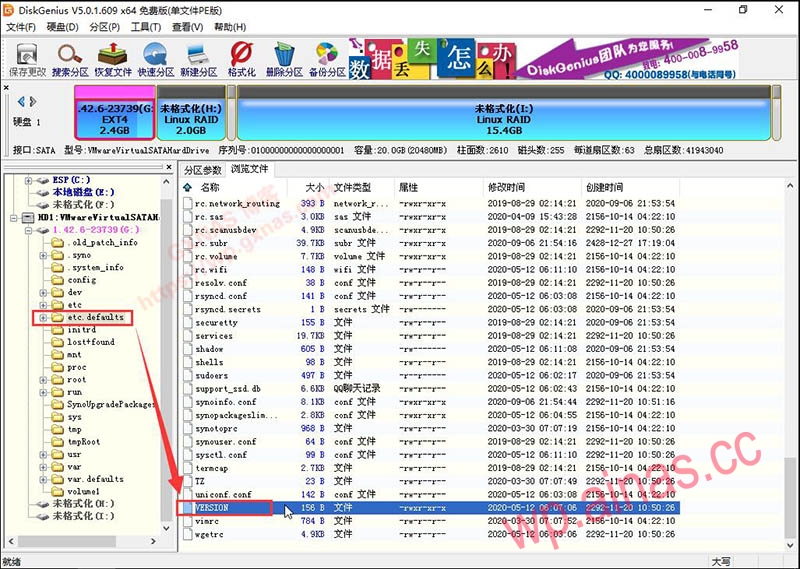The width and height of the screenshot is (800, 569).
Task: Sort files by 大小 column header
Action: point(314,187)
